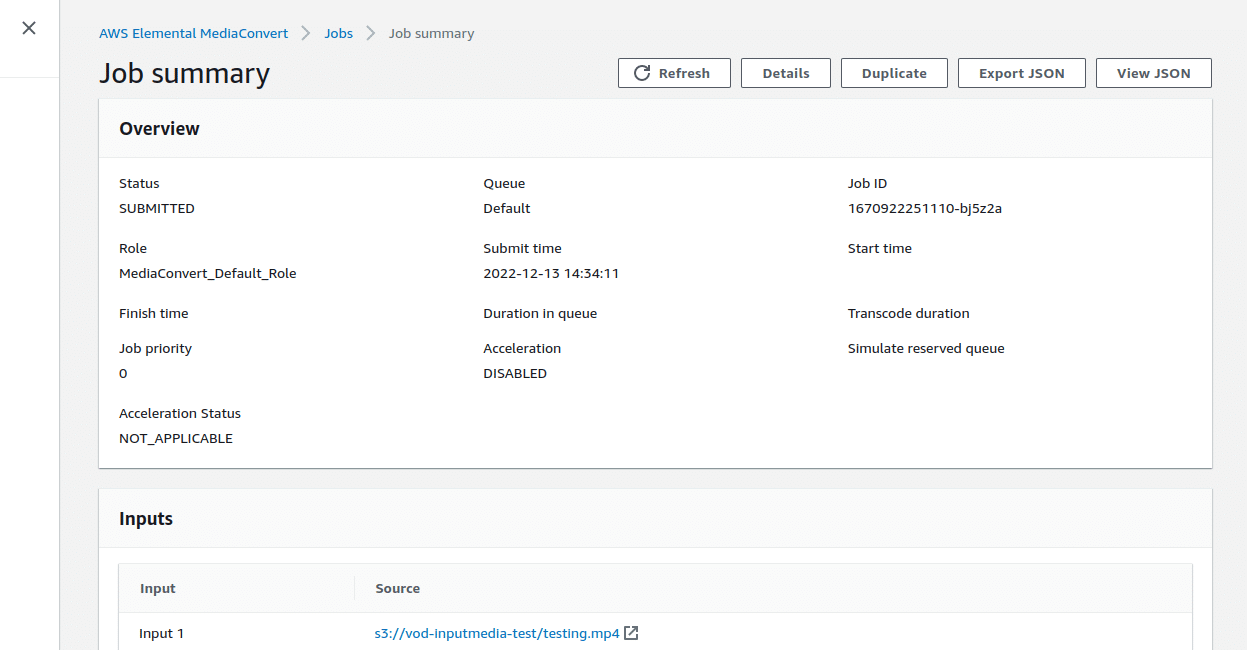Select the Input 1 row cell
Viewport: 1247px width, 650px height.
coord(161,633)
